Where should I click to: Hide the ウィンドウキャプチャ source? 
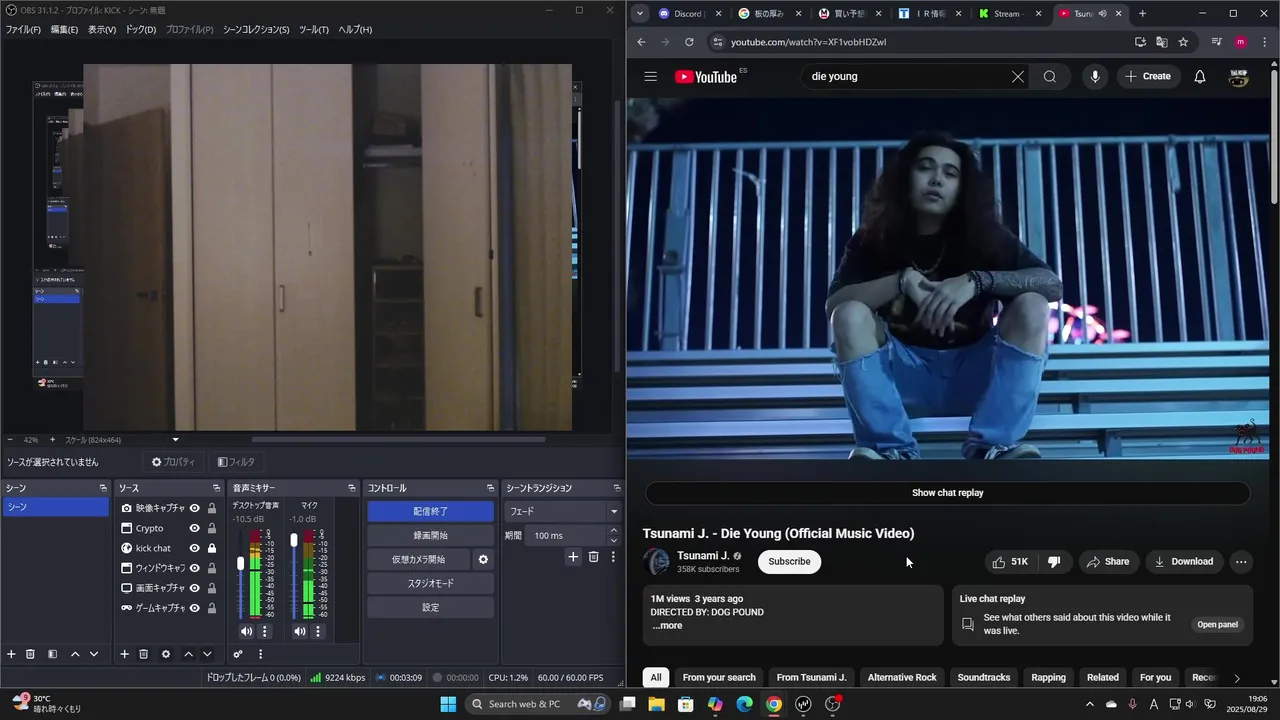click(195, 568)
